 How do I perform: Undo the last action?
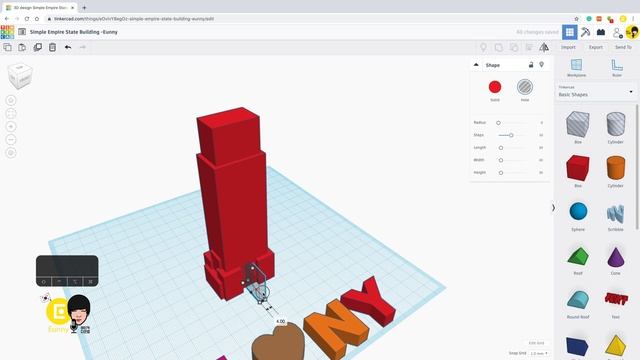click(68, 47)
